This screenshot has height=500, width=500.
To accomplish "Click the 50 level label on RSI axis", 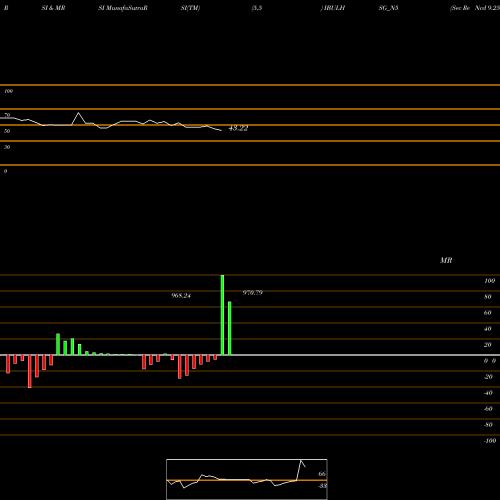I will click(7, 131).
